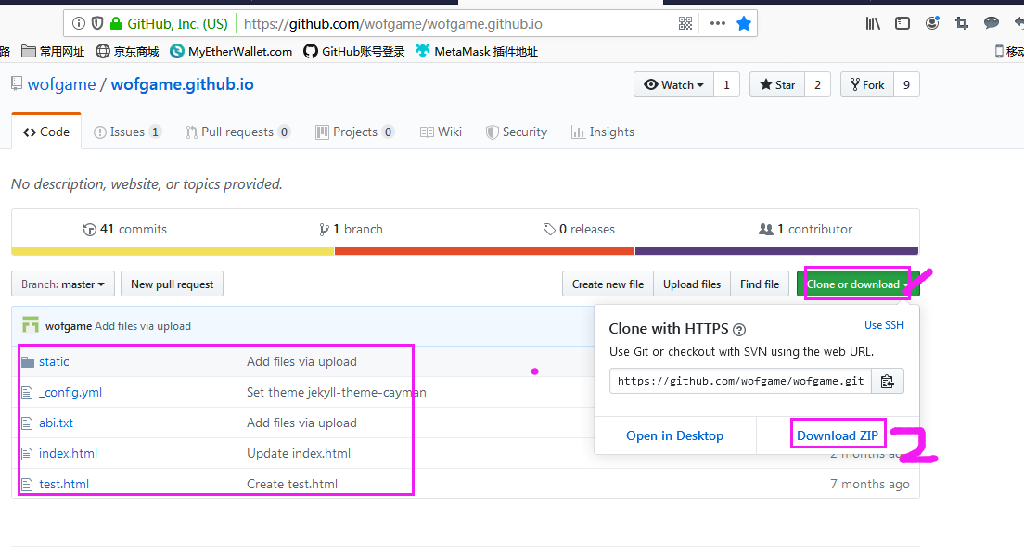1024x555 pixels.
Task: Open the wofgame commit author name
Action: tap(69, 326)
